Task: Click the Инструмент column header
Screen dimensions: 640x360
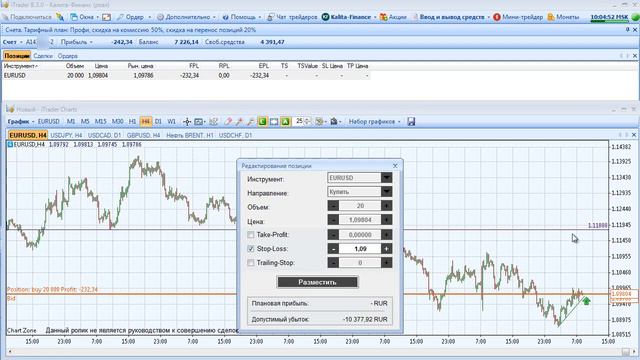Action: pyautogui.click(x=20, y=66)
